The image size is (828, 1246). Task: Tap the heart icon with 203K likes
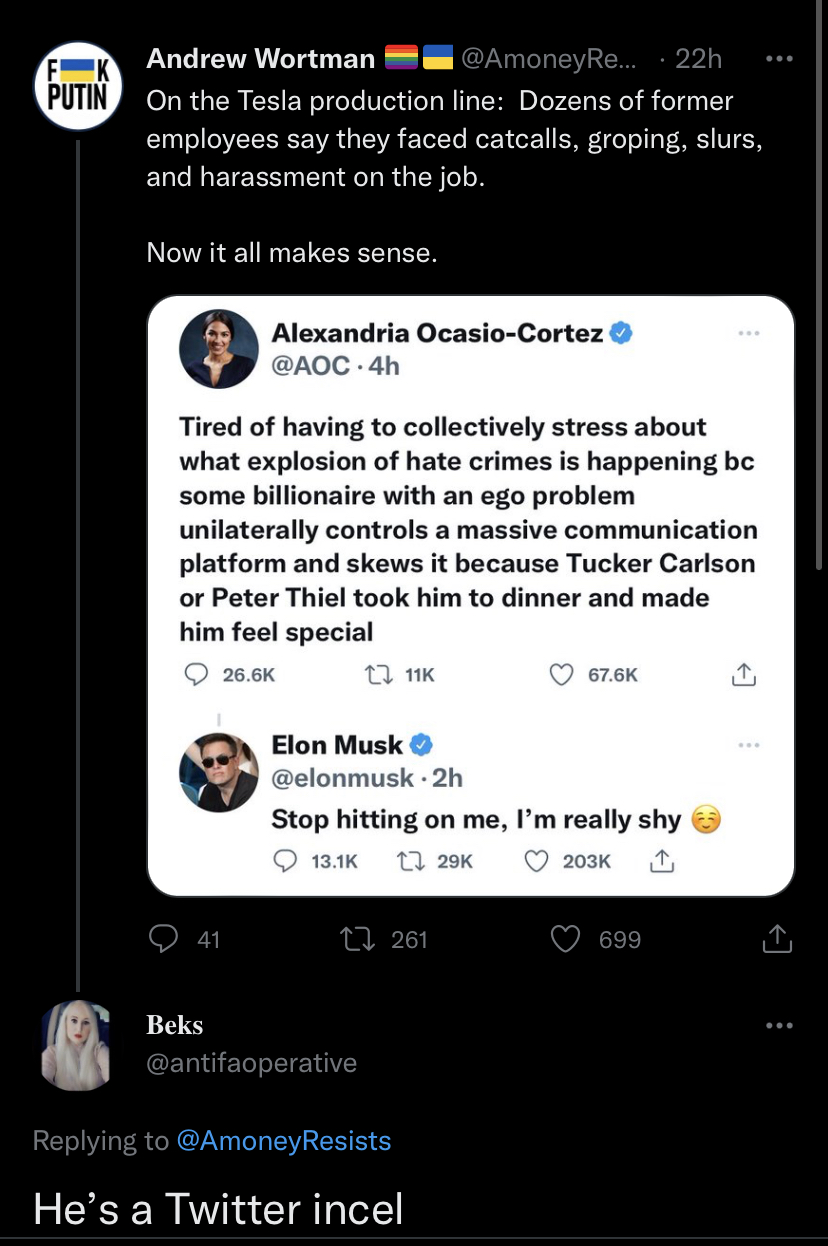click(x=537, y=861)
